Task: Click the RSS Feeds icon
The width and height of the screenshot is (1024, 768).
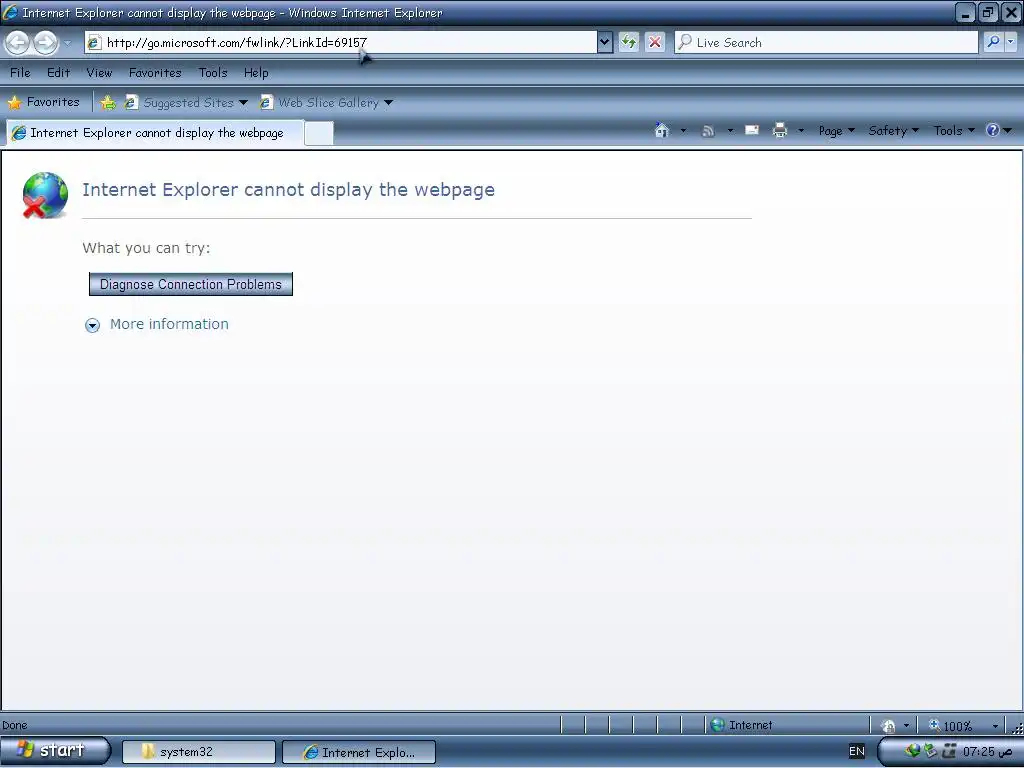Action: coord(708,131)
